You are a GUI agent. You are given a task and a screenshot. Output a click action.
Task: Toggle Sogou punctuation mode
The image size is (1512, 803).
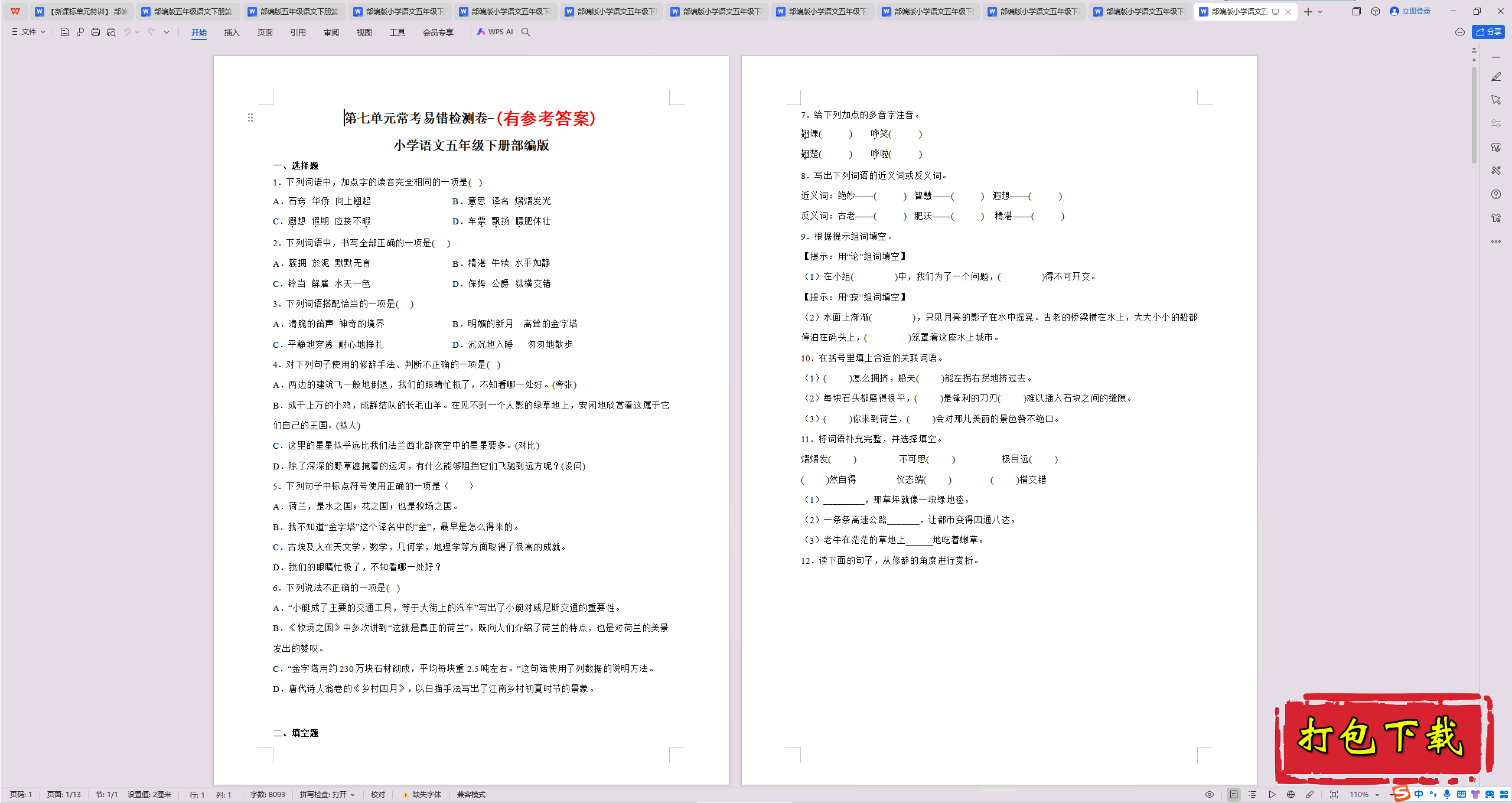click(1433, 795)
